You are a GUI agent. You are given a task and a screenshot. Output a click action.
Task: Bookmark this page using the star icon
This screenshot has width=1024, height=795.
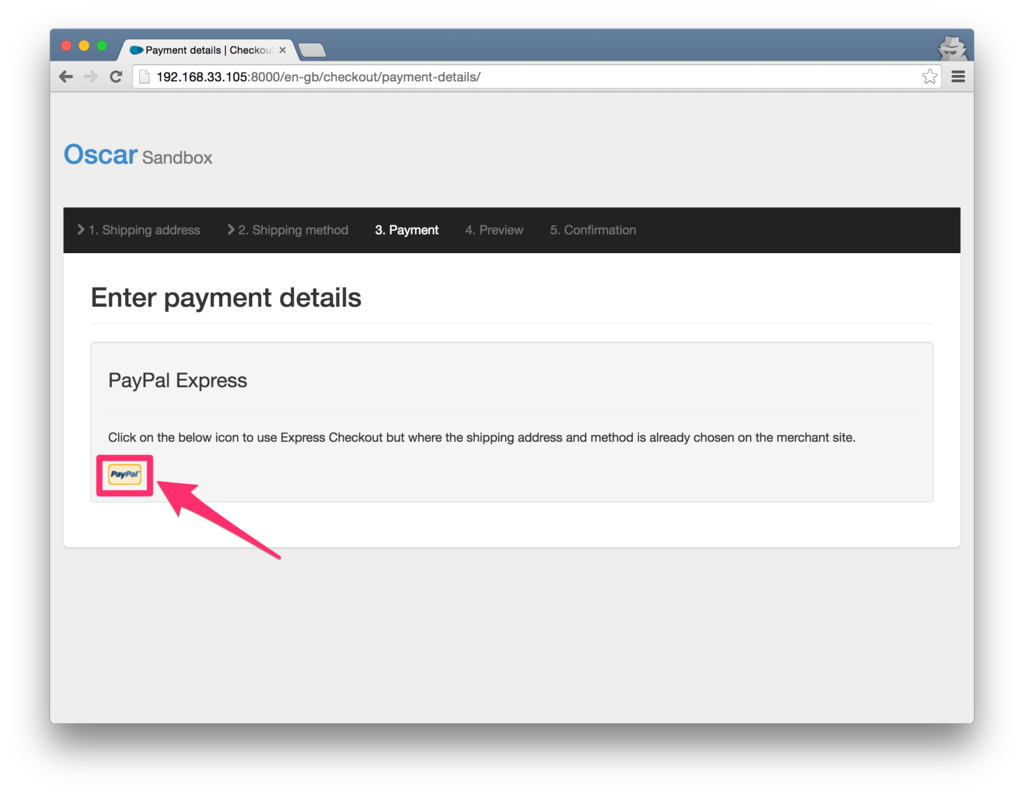(x=929, y=77)
